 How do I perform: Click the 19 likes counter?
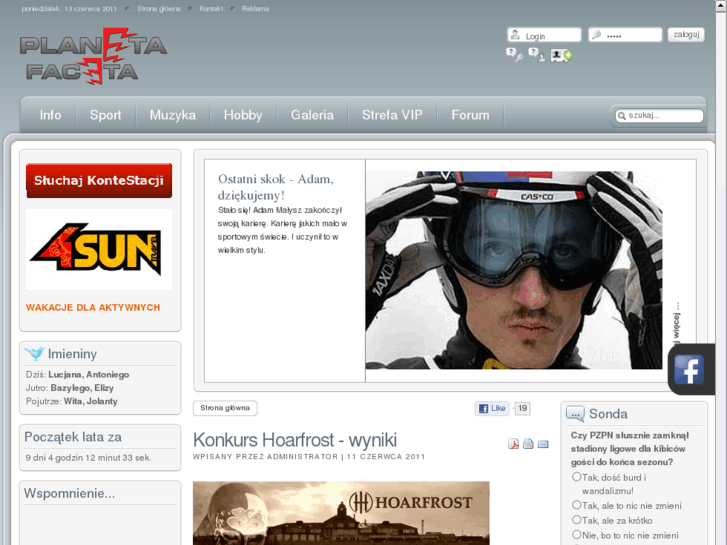523,408
